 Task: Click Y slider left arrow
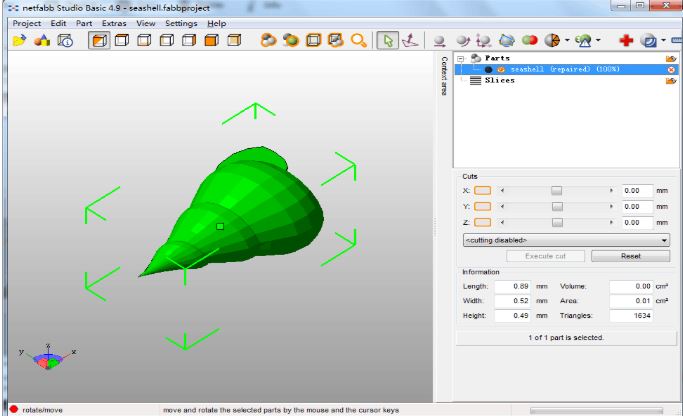(502, 206)
